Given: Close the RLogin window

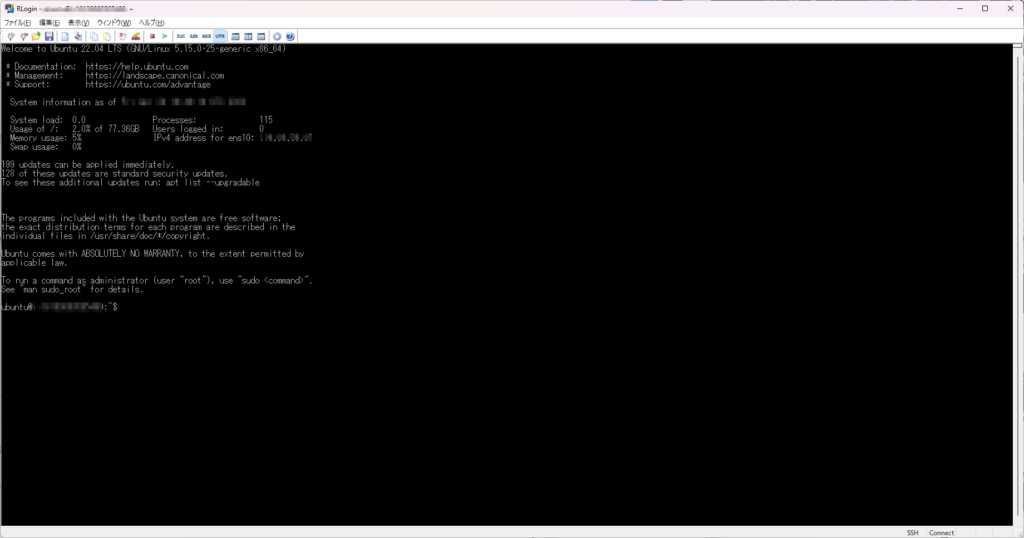Looking at the screenshot, I should [x=1010, y=8].
